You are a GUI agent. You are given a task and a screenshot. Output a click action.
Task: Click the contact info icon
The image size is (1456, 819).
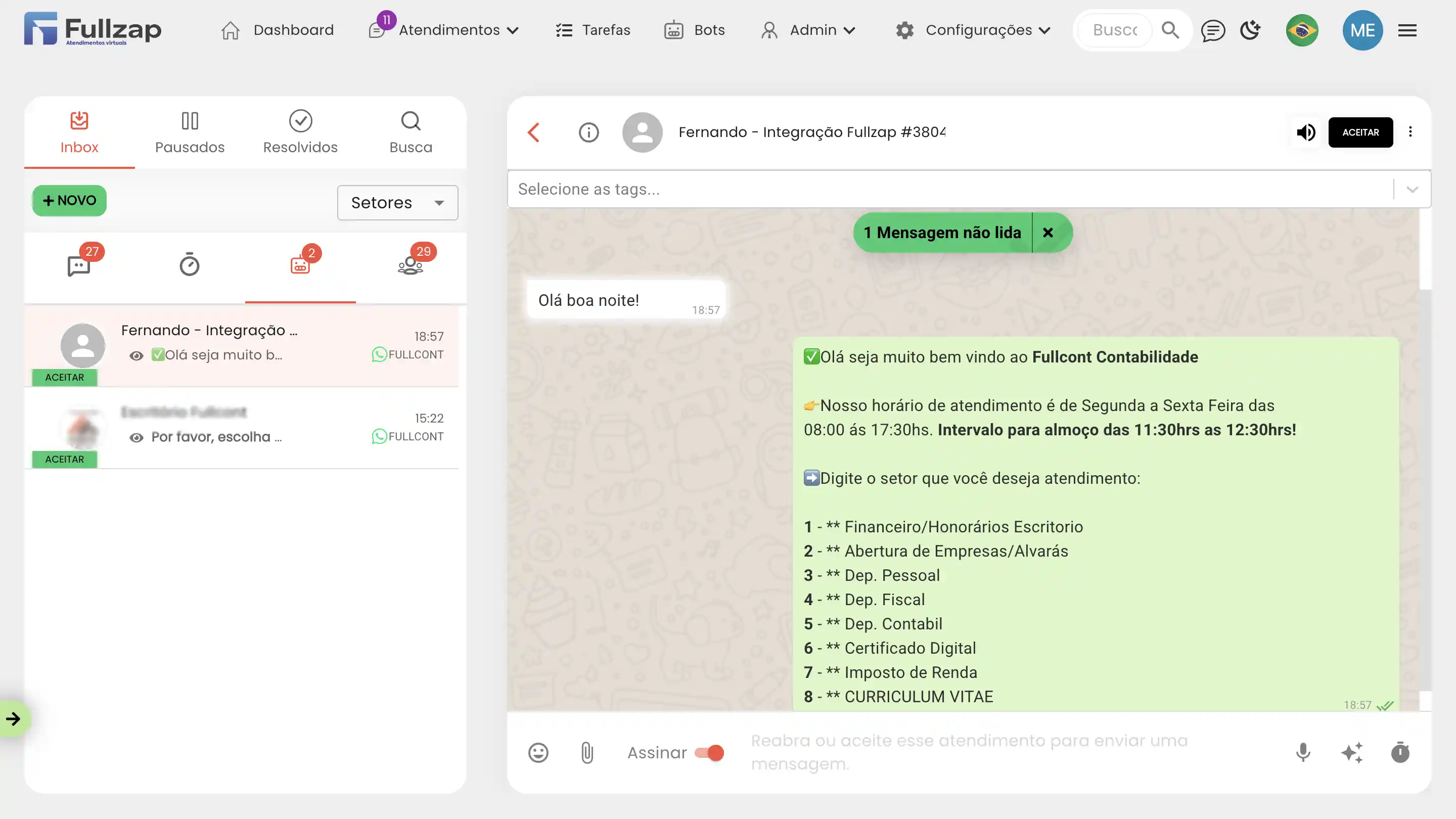[588, 132]
